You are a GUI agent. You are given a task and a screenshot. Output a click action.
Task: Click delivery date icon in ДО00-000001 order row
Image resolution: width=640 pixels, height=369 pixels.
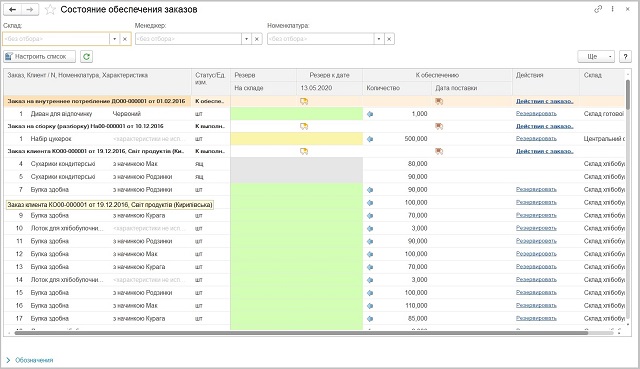(439, 101)
